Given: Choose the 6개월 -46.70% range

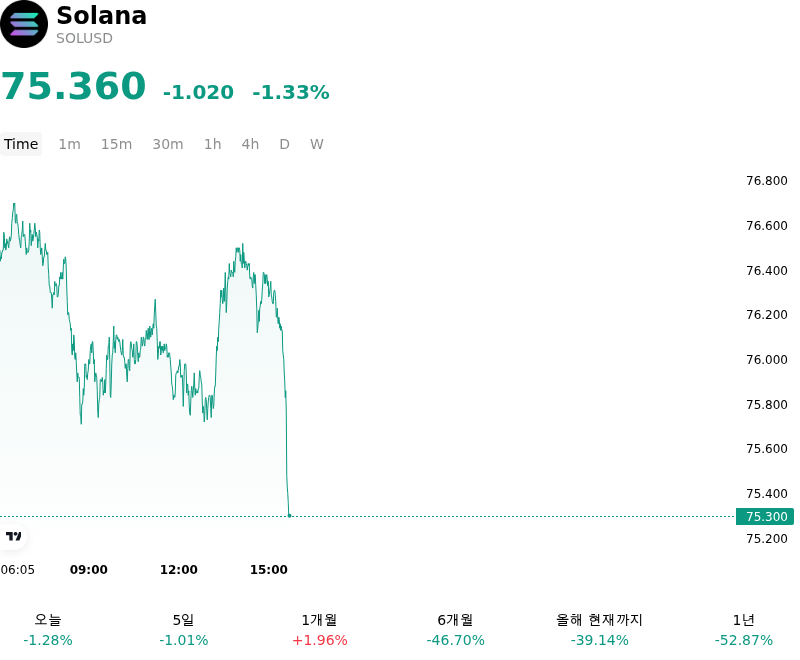Looking at the screenshot, I should pos(455,630).
